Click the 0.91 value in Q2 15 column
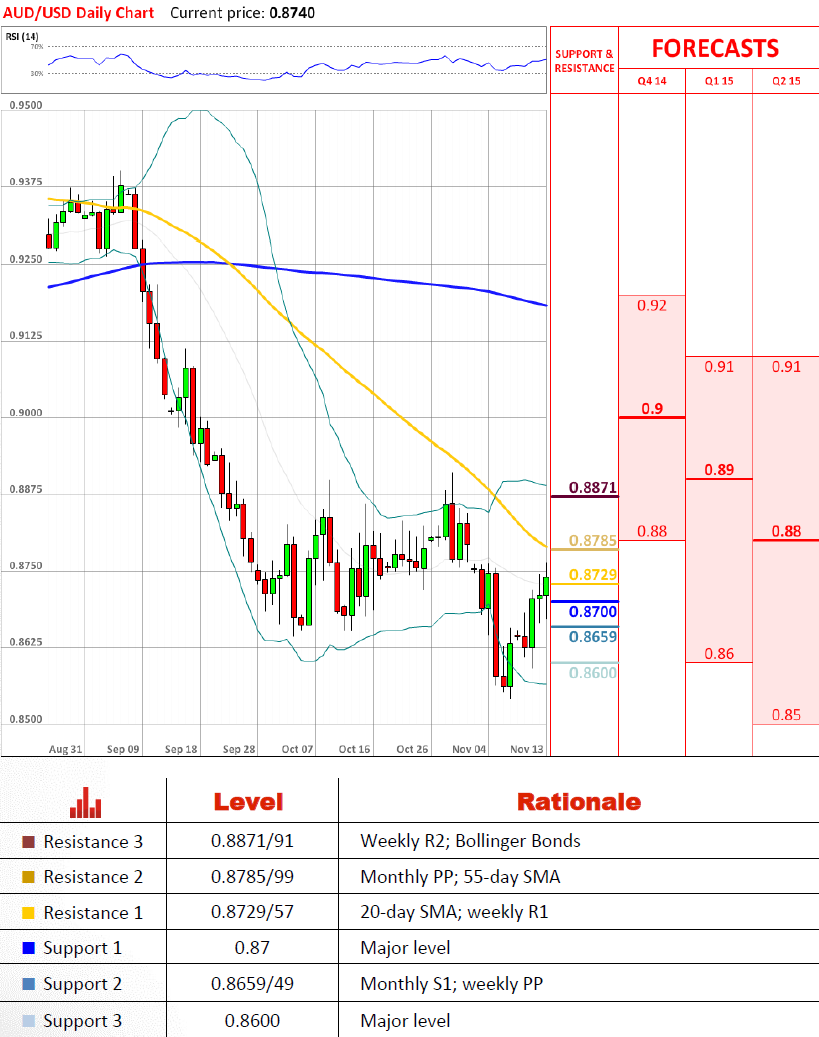Viewport: 819px width, 1037px height. coord(786,366)
